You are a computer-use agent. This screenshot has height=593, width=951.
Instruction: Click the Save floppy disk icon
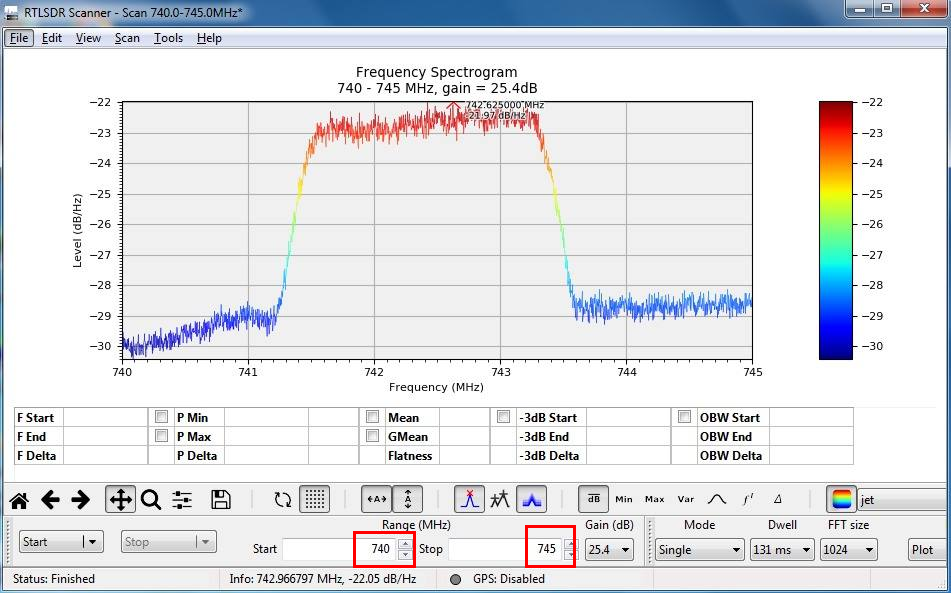(221, 500)
